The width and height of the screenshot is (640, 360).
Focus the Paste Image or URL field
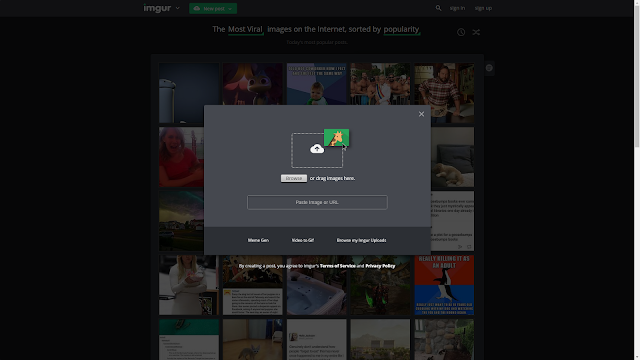click(x=317, y=202)
